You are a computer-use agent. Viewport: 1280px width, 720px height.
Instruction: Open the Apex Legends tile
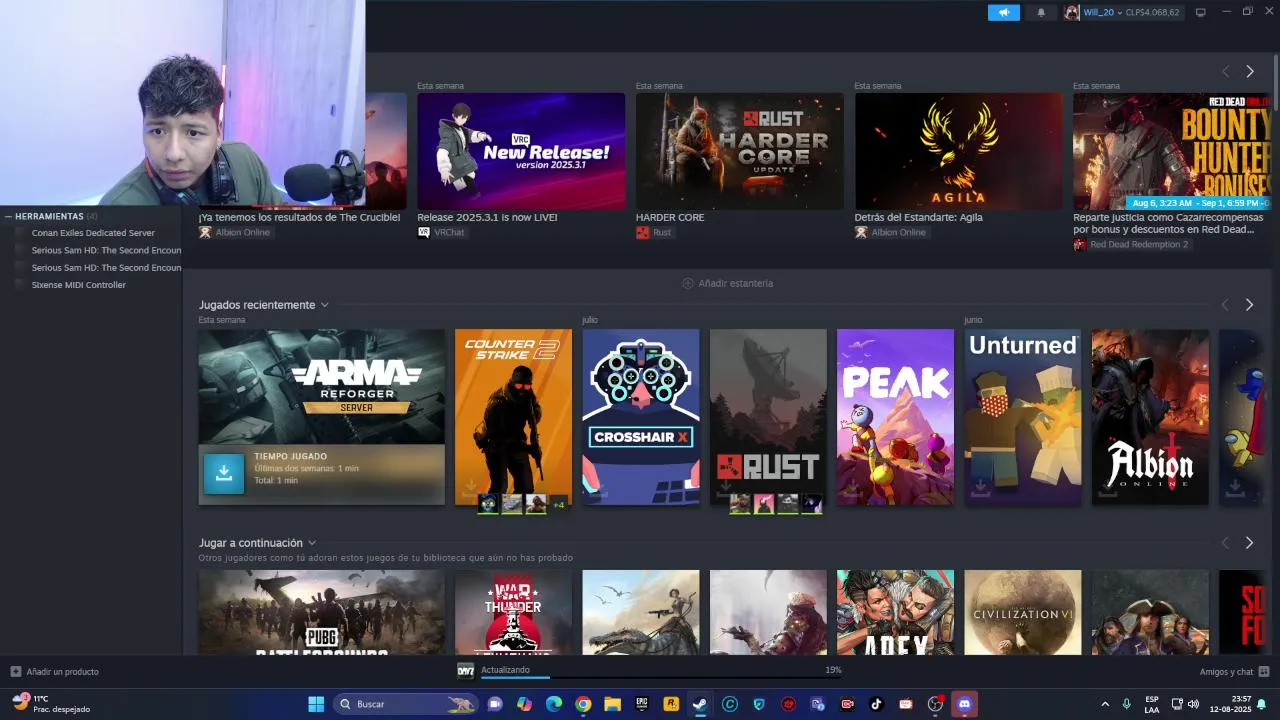click(895, 612)
